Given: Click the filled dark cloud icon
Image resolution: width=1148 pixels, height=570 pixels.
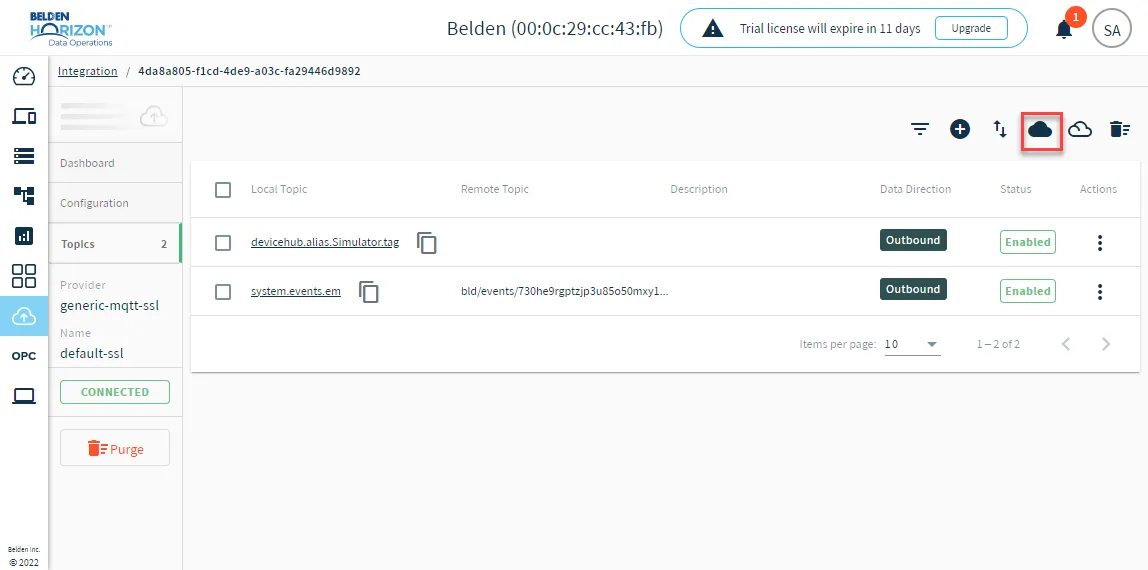Looking at the screenshot, I should pyautogui.click(x=1040, y=130).
